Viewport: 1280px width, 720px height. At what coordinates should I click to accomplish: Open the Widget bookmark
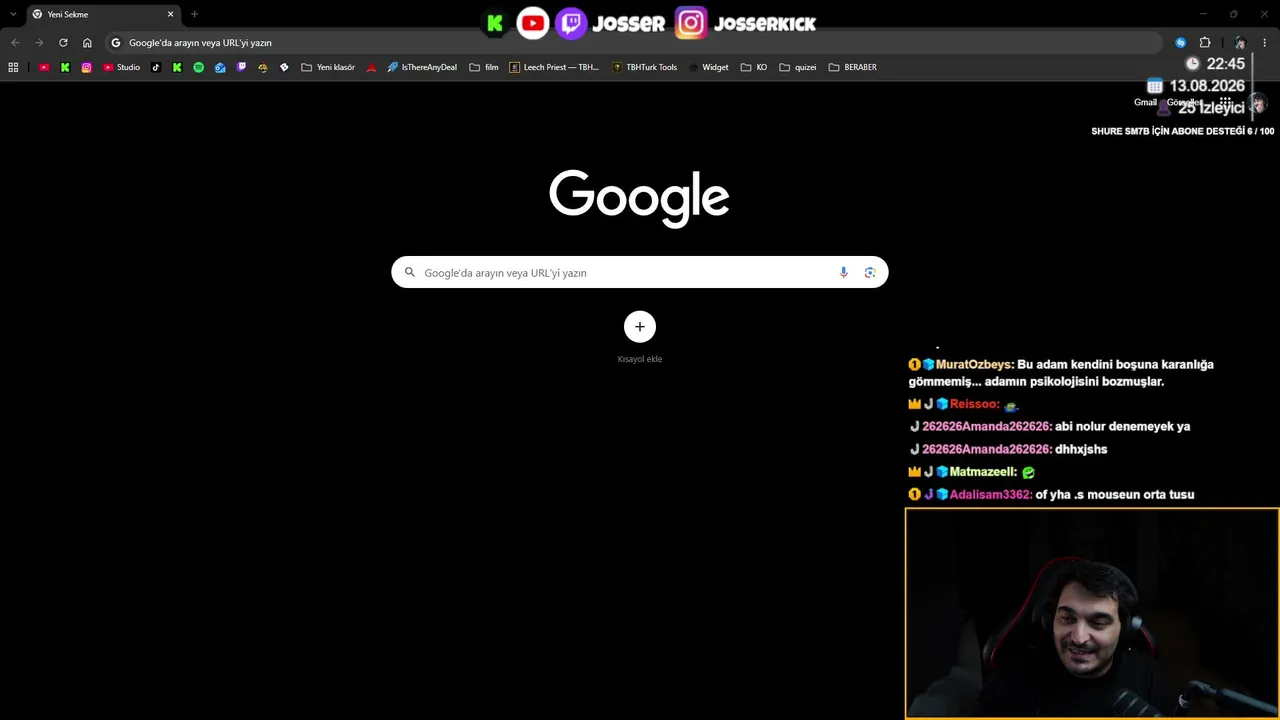pos(708,67)
